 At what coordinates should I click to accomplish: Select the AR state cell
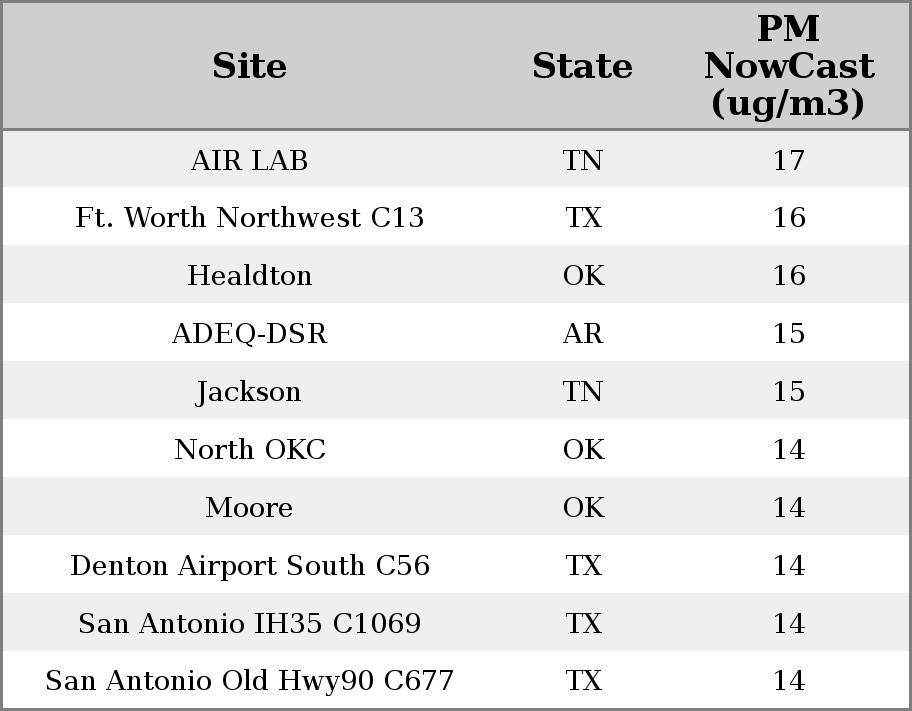(x=582, y=334)
